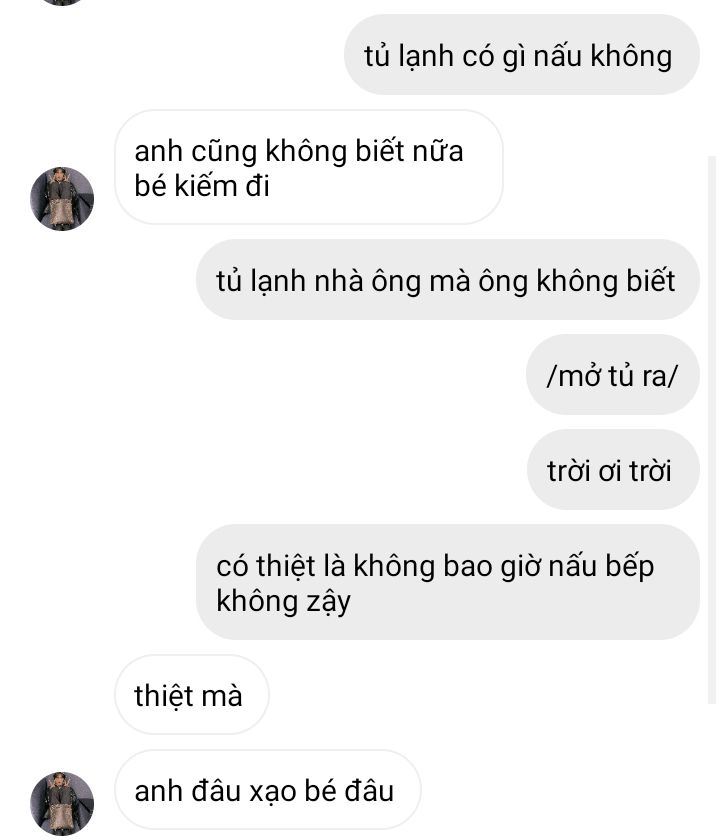This screenshot has width=720, height=840.
Task: Click the word "cũng" in the first received message
Action: pos(224,152)
